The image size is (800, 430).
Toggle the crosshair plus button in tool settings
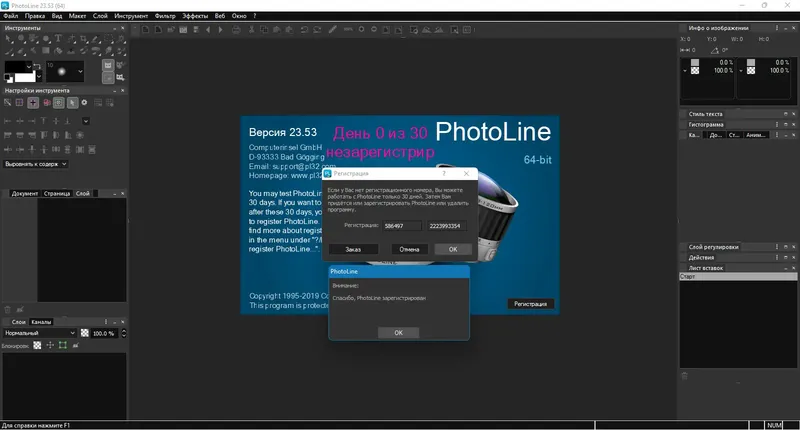point(33,103)
